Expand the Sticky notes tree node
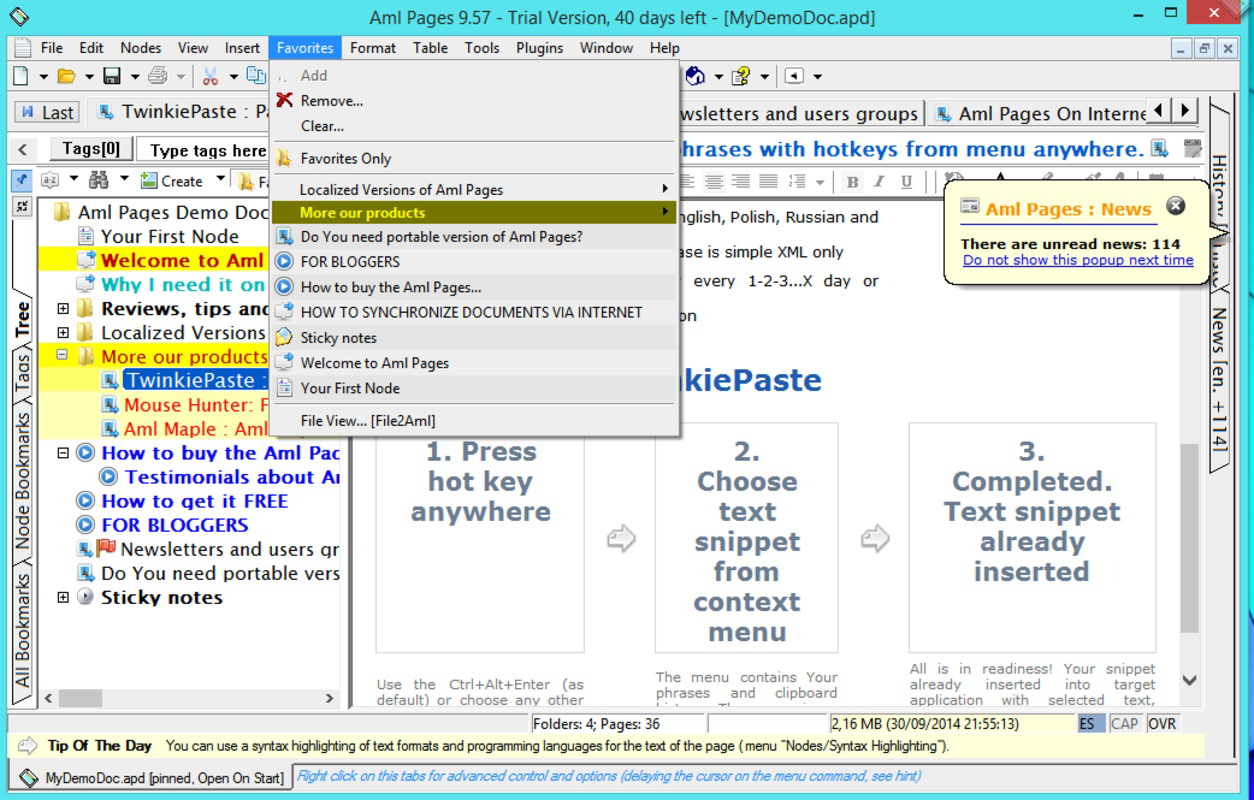1254x800 pixels. tap(62, 597)
